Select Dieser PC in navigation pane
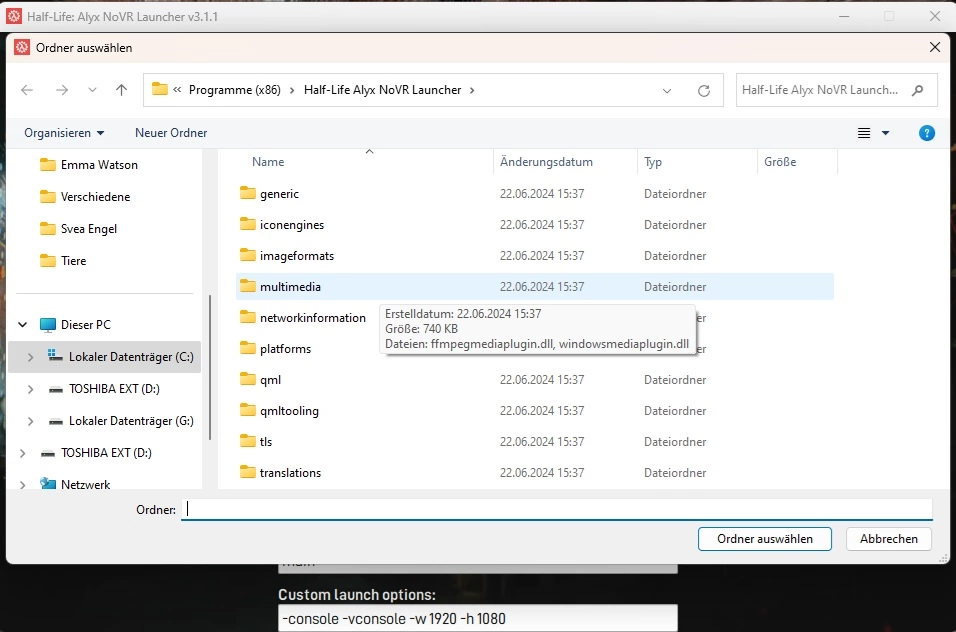The height and width of the screenshot is (632, 956). 85,325
